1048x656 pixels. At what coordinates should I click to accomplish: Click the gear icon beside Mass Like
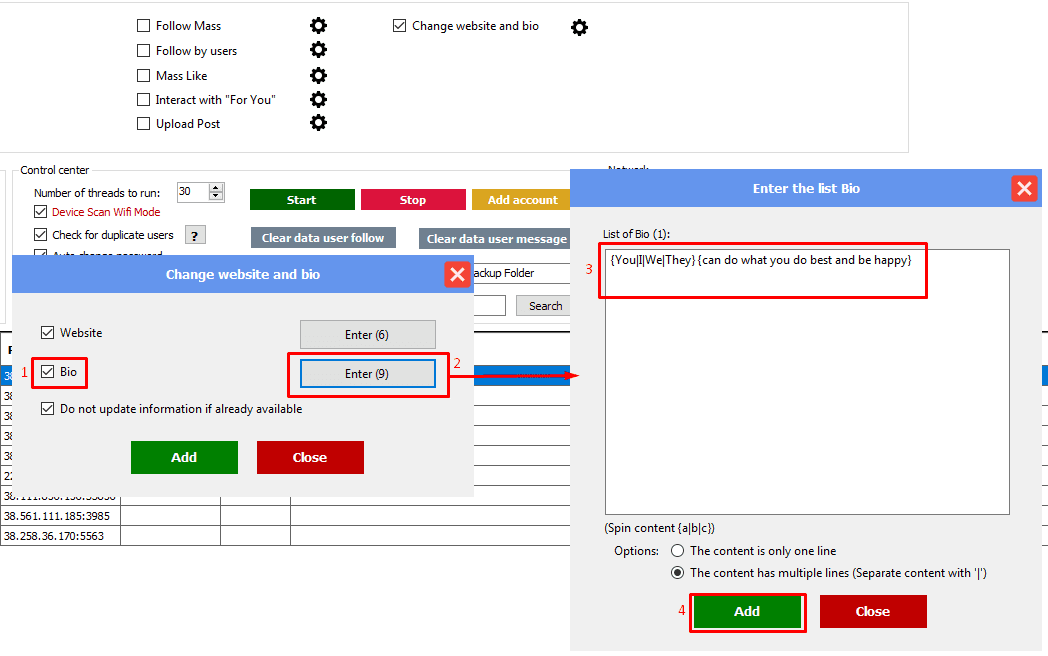coord(318,75)
